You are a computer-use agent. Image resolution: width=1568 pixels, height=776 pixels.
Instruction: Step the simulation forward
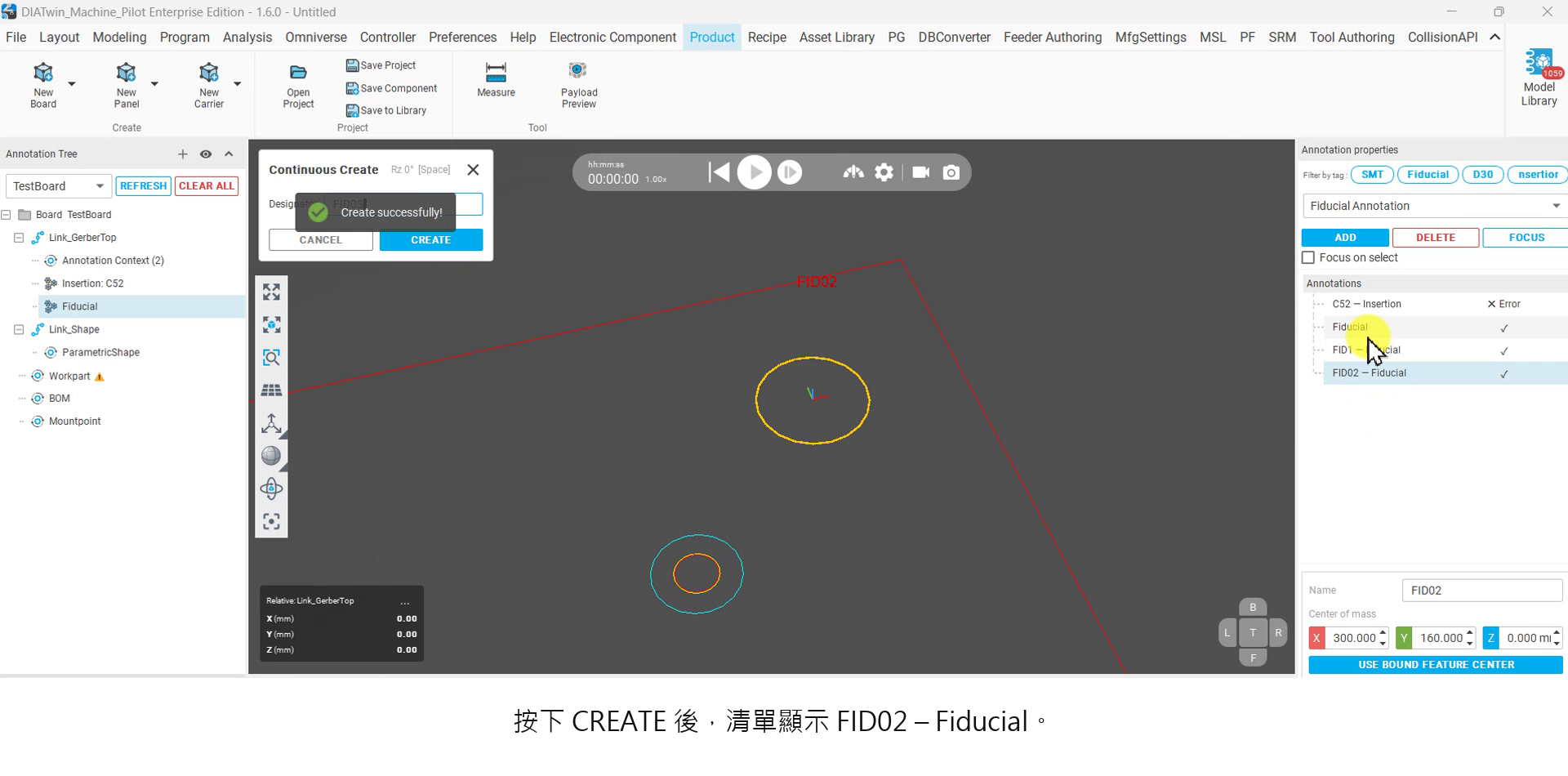(790, 172)
